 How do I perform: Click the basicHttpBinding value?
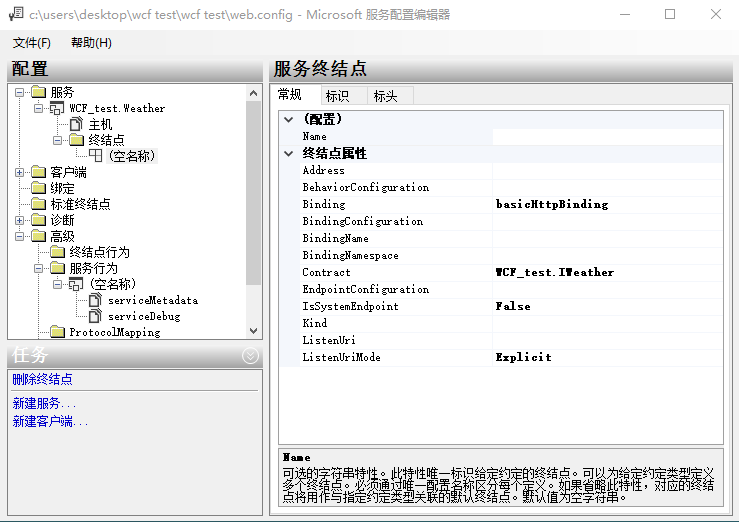point(552,204)
